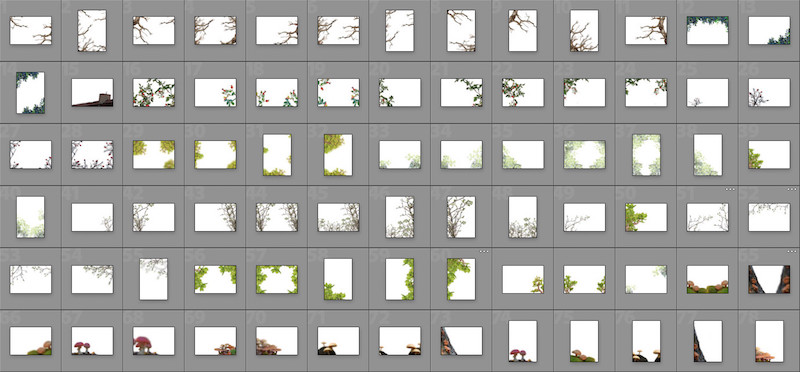Select thumbnail 15 showing the dark rooftop

[92, 92]
